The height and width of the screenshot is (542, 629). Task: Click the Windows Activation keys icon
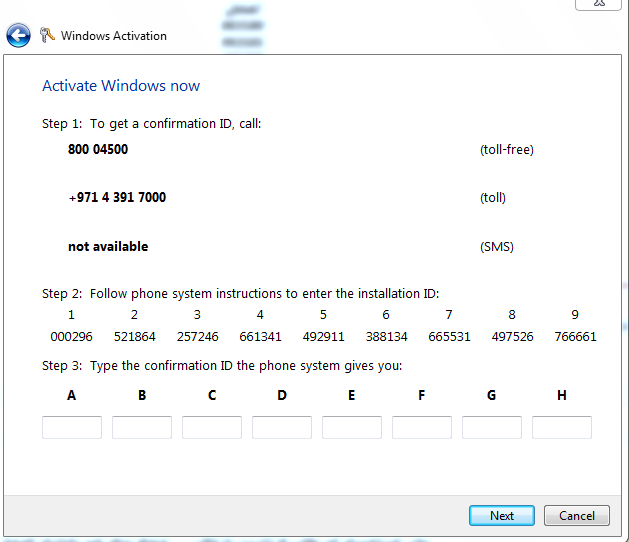[47, 35]
